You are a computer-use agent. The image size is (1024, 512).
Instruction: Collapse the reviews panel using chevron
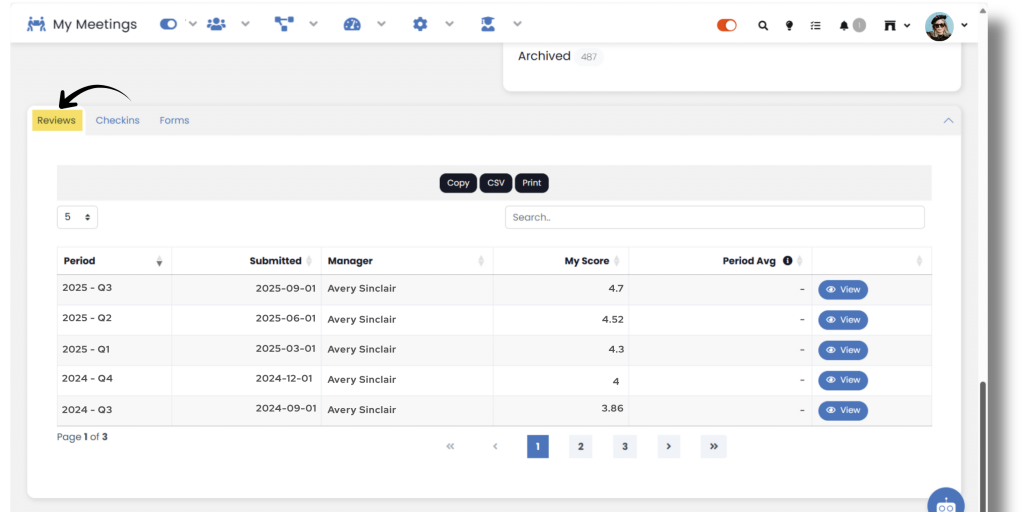[948, 120]
